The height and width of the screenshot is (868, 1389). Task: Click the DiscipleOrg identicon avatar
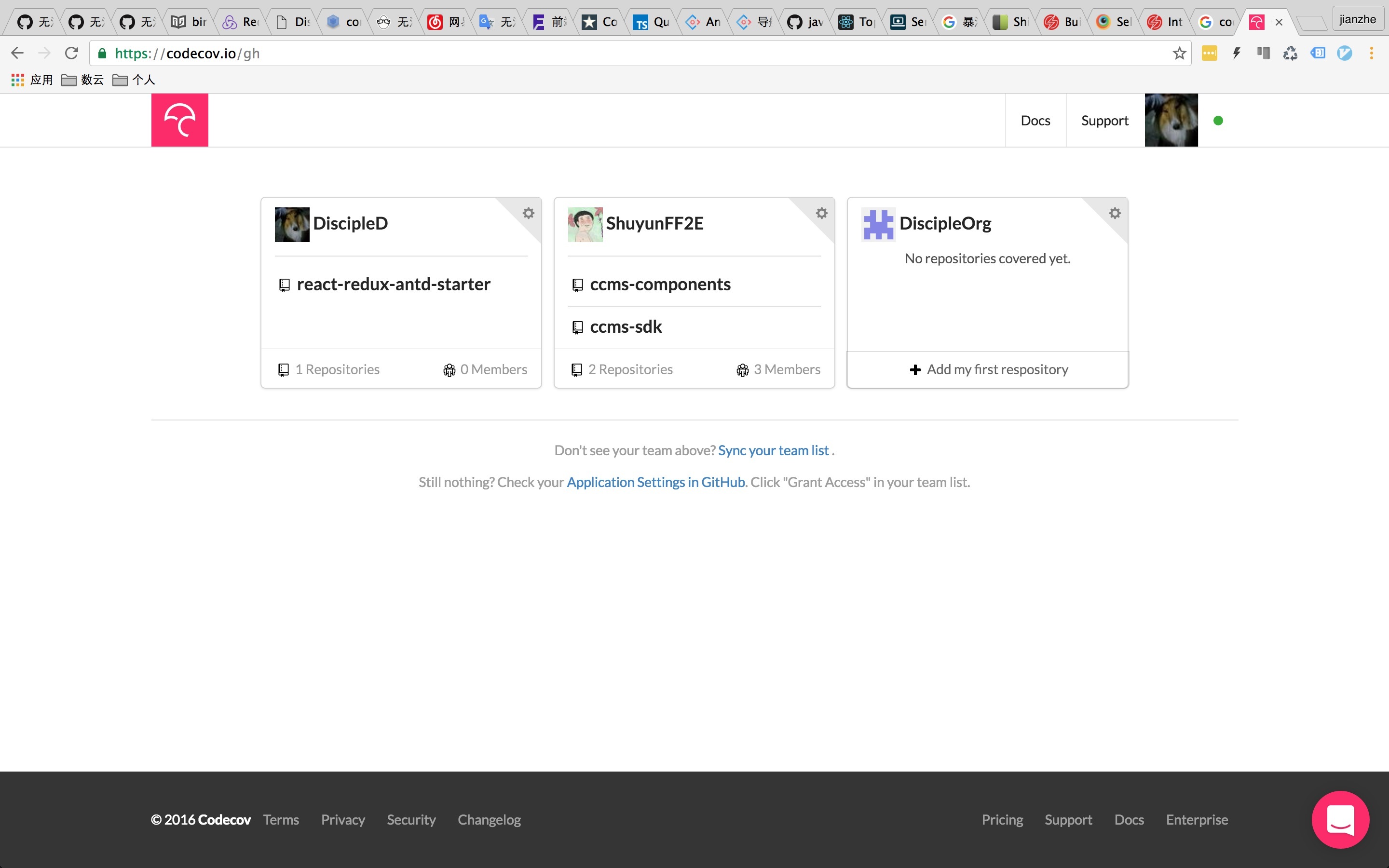879,224
